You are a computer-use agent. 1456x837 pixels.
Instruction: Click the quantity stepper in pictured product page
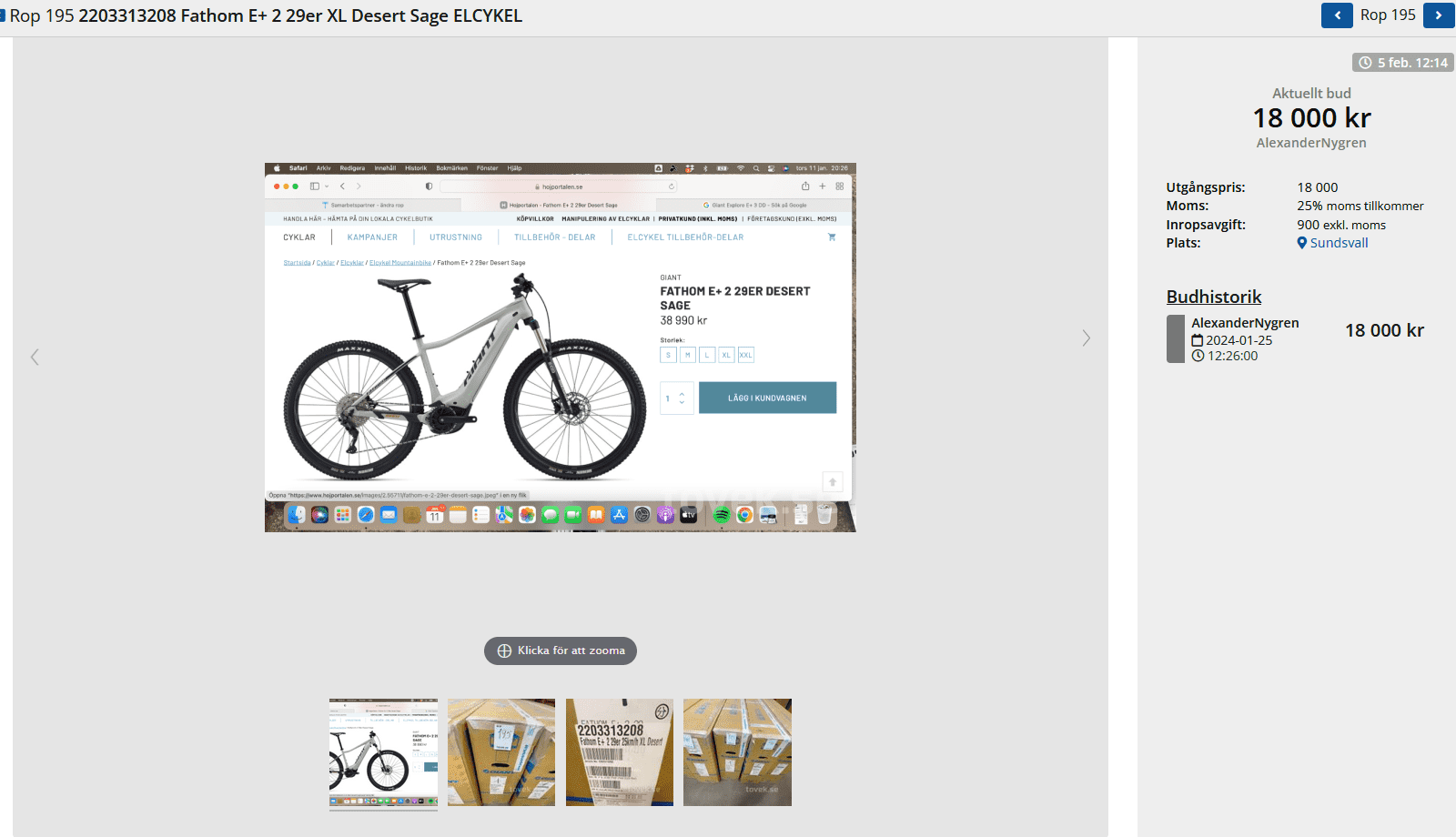(677, 398)
